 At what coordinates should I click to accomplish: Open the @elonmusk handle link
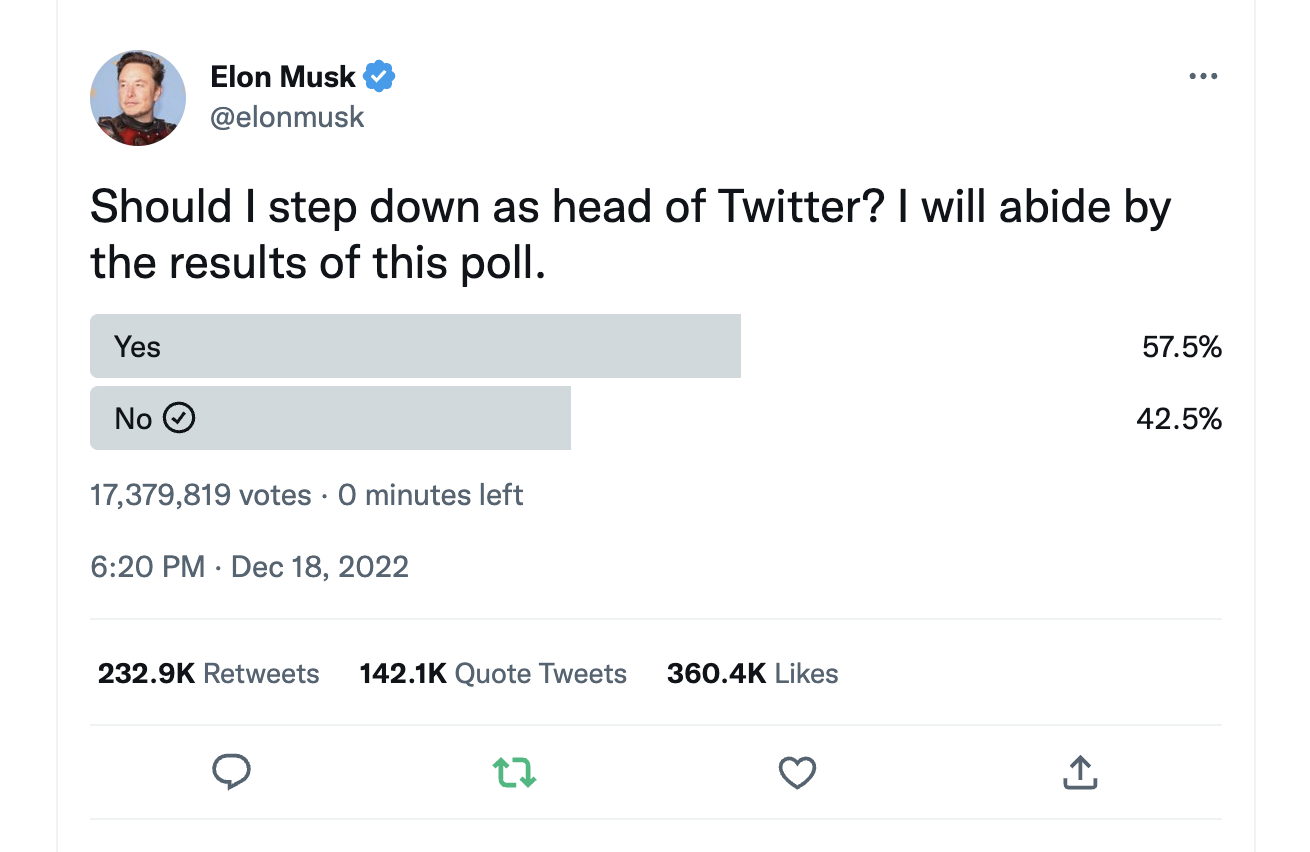287,117
